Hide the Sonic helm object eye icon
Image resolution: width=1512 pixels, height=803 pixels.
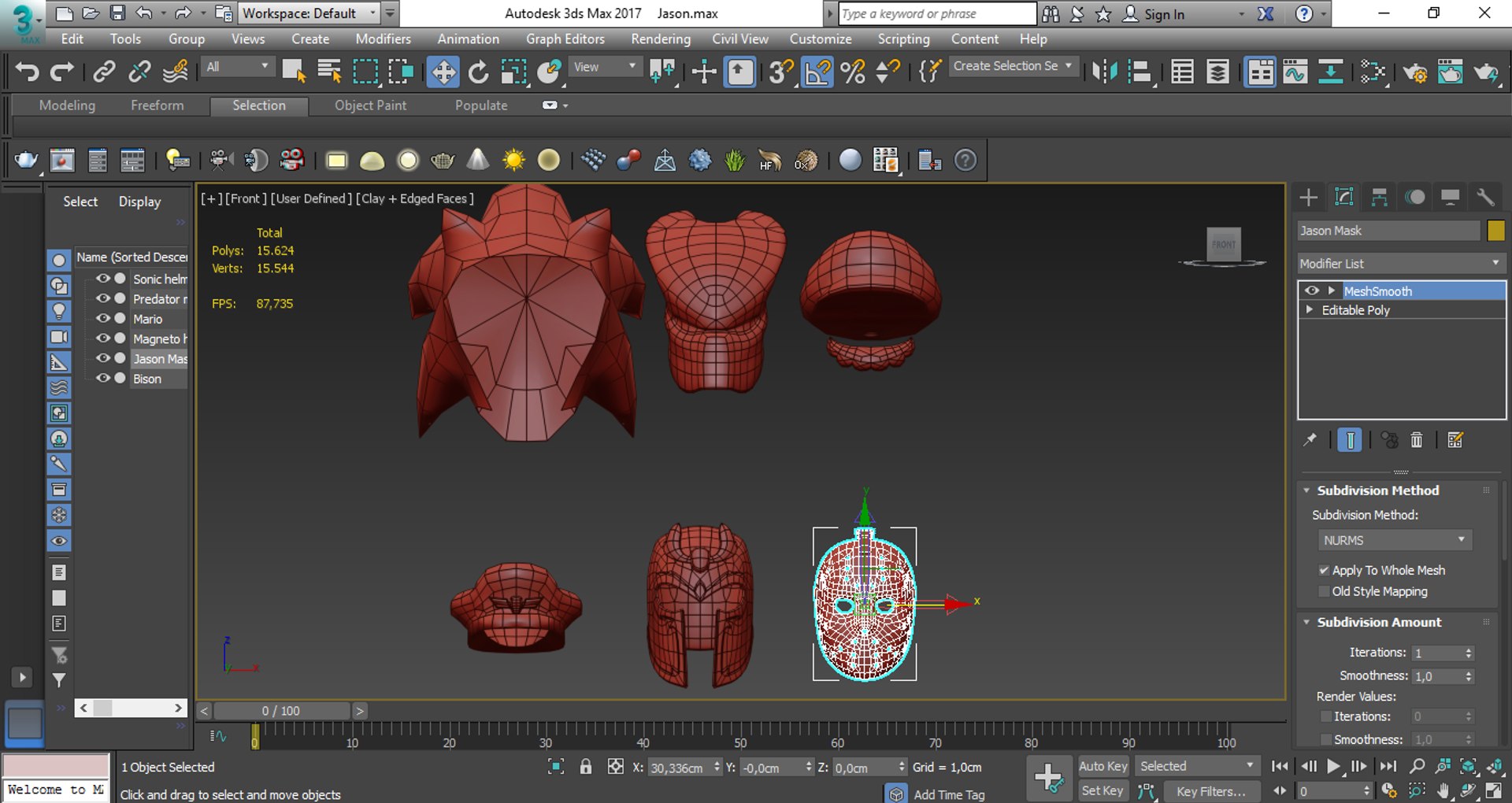(x=102, y=279)
